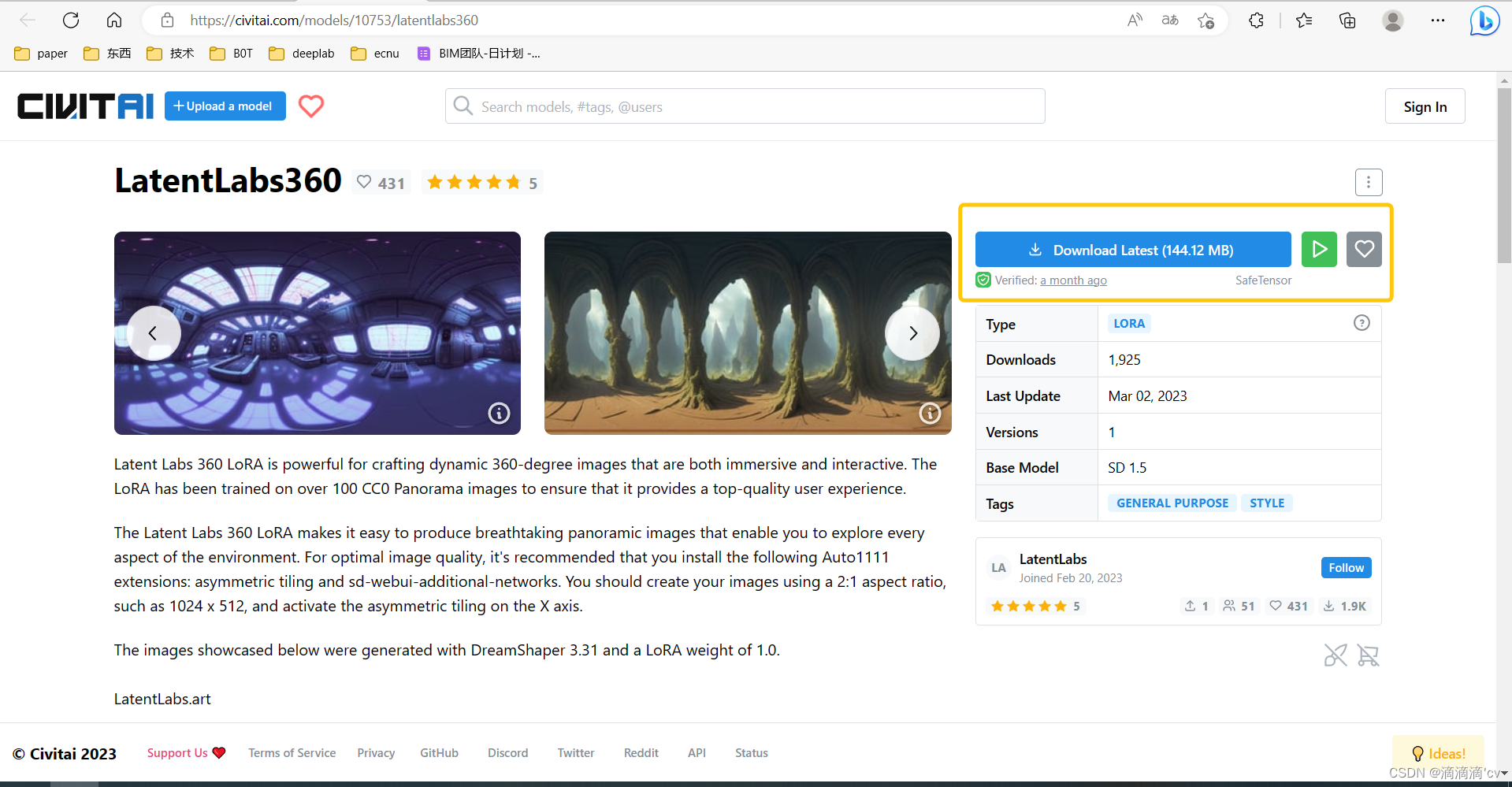
Task: Click the model likes heart 431 badge
Action: [x=381, y=183]
